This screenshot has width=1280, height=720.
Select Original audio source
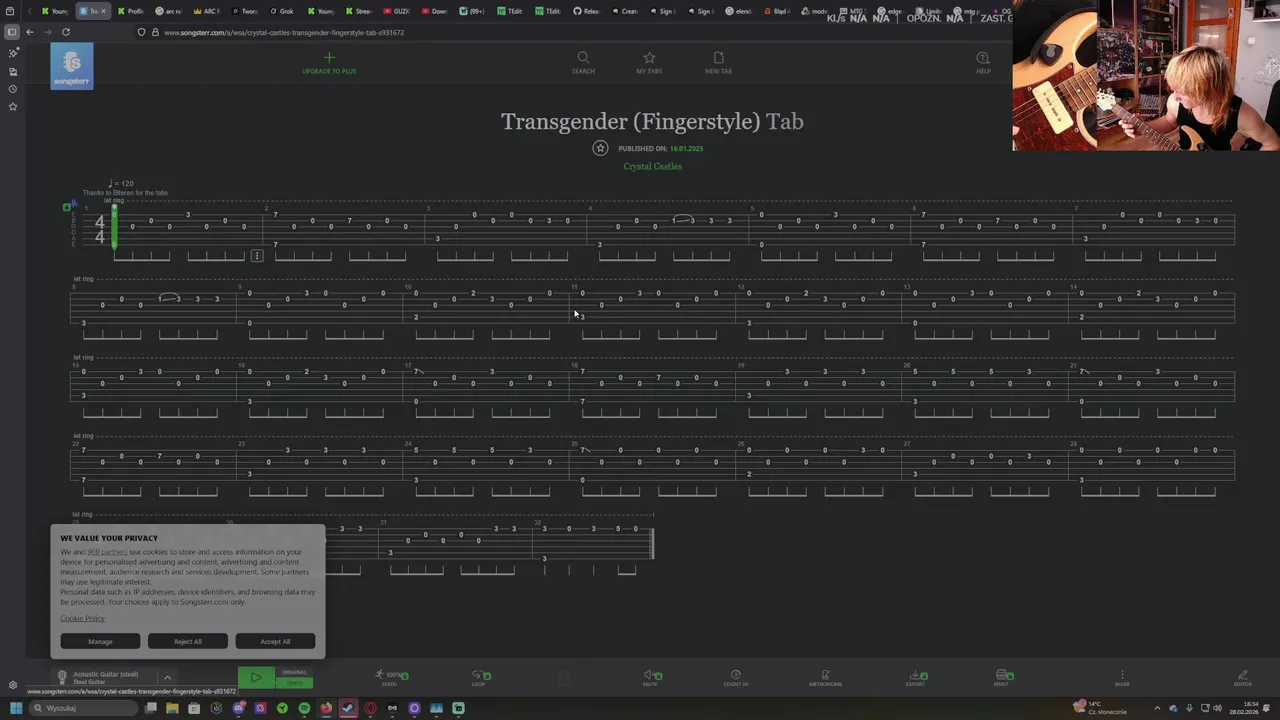tap(294, 672)
